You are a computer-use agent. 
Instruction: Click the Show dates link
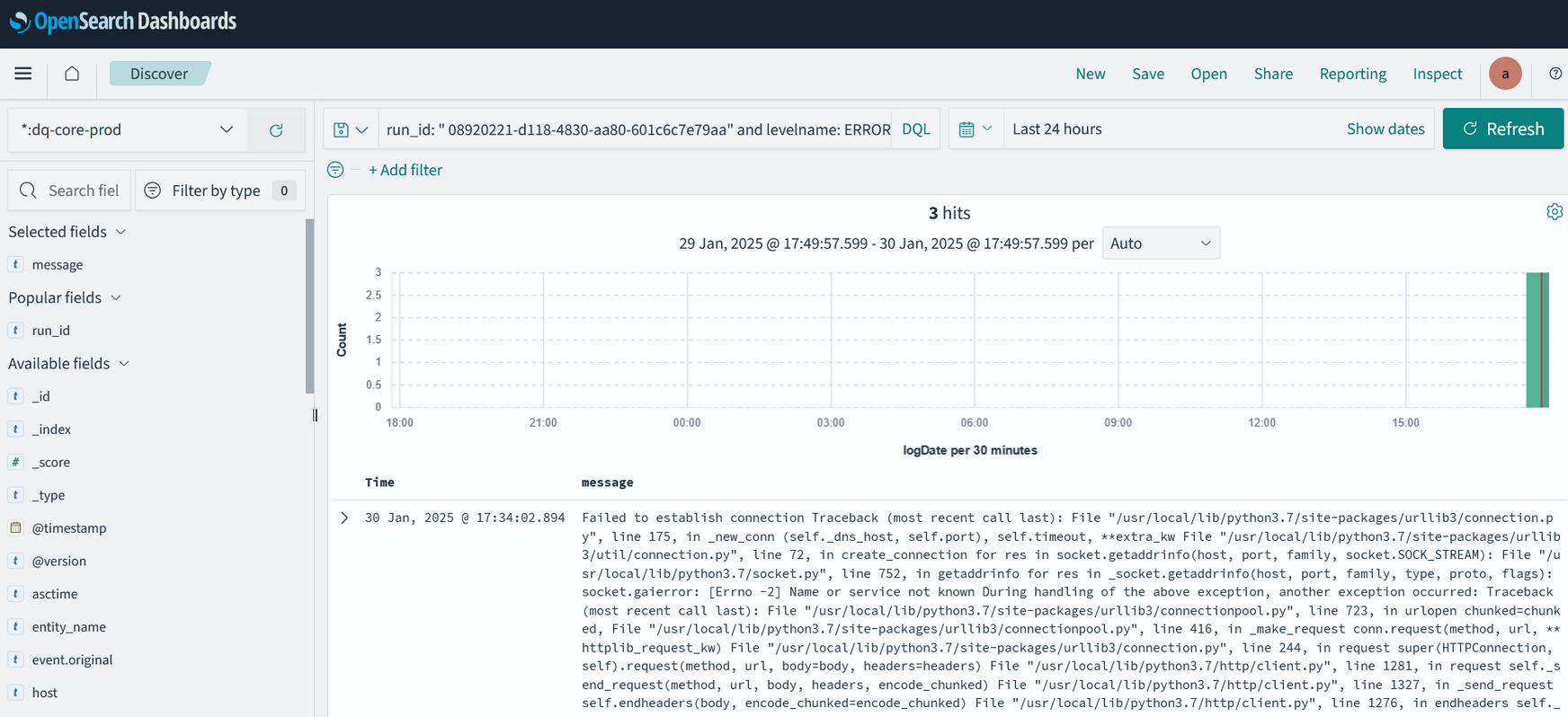point(1385,129)
